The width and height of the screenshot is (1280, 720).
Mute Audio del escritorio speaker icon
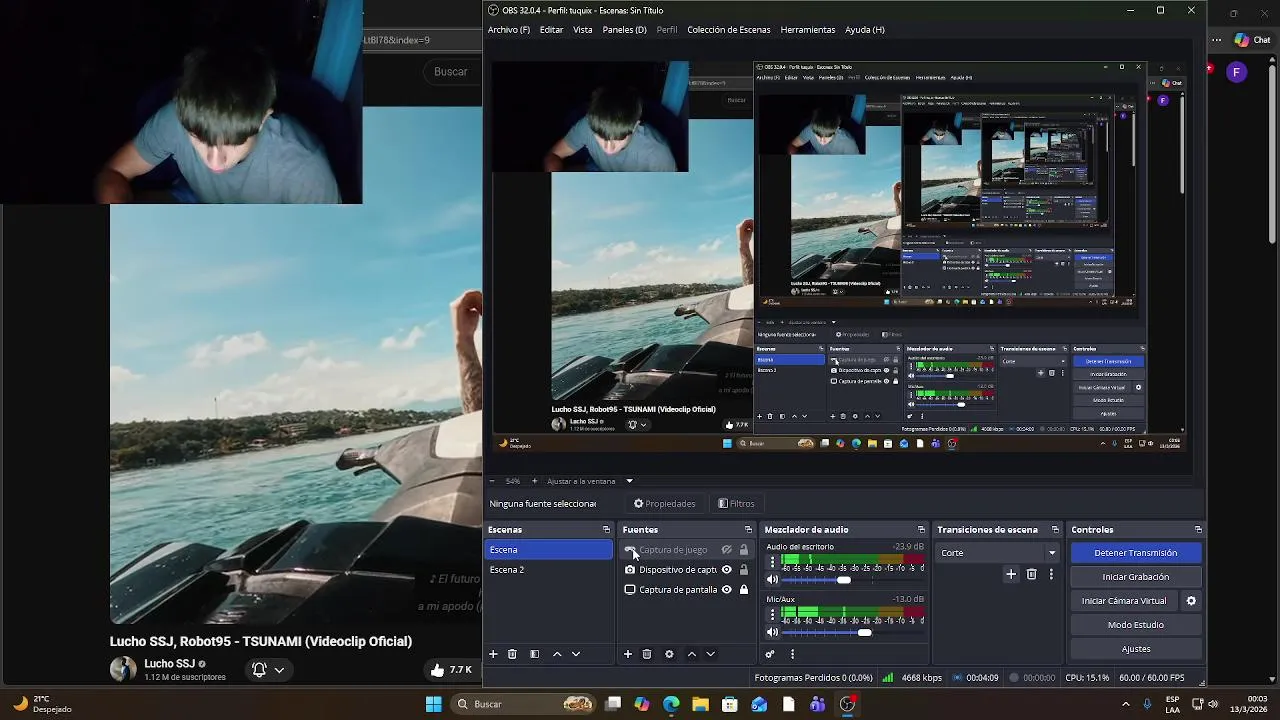[x=772, y=580]
